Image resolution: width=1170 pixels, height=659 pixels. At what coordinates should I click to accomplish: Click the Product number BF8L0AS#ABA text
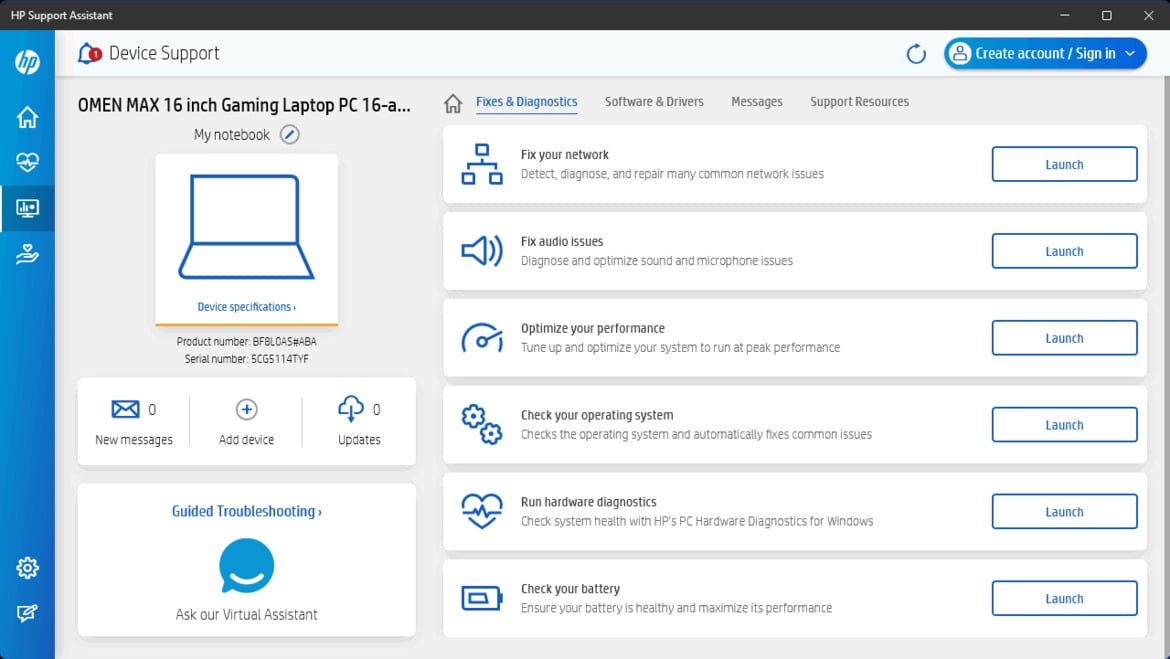pos(246,341)
